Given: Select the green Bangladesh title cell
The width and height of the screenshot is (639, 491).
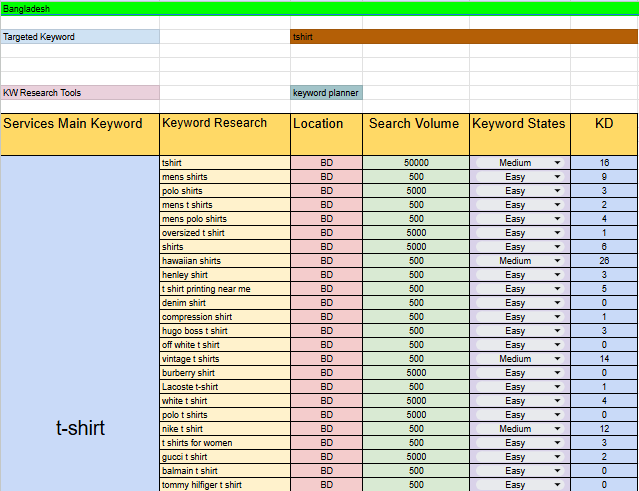Looking at the screenshot, I should coord(319,8).
